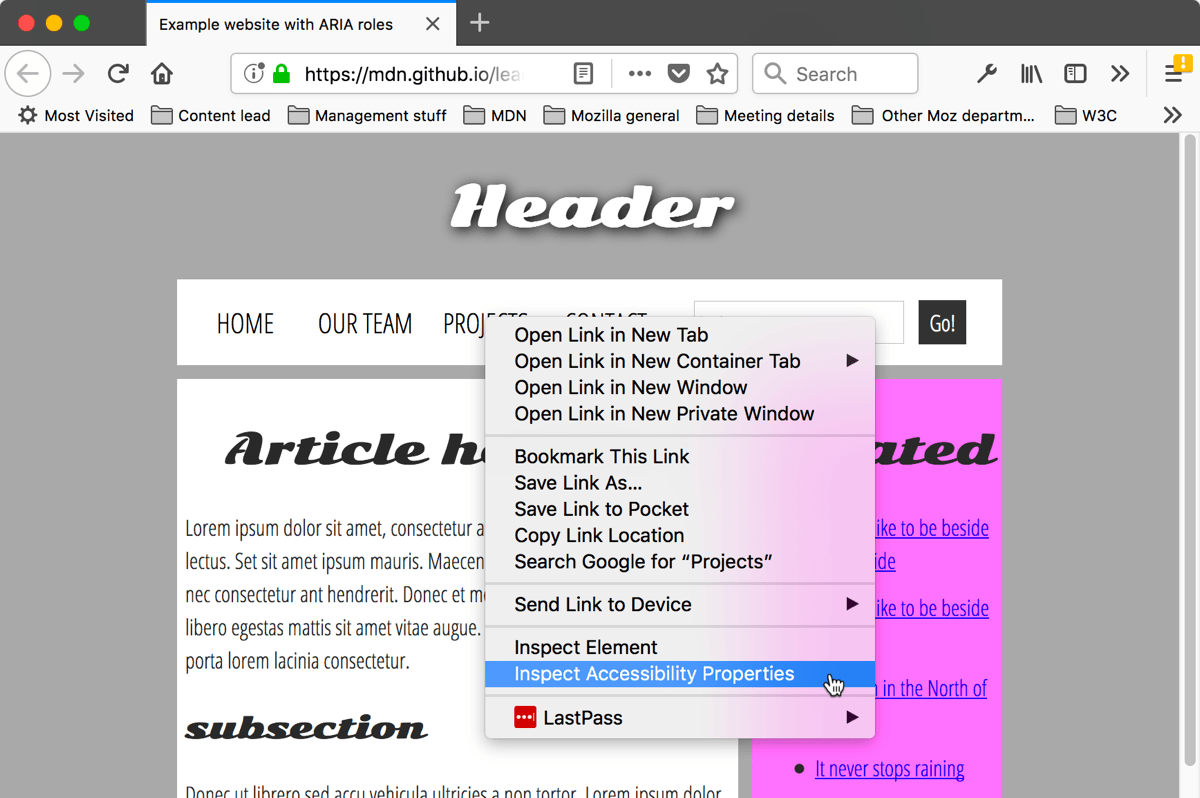Click the Home button in the toolbar
Screen dimensions: 1200x798
(x=162, y=73)
